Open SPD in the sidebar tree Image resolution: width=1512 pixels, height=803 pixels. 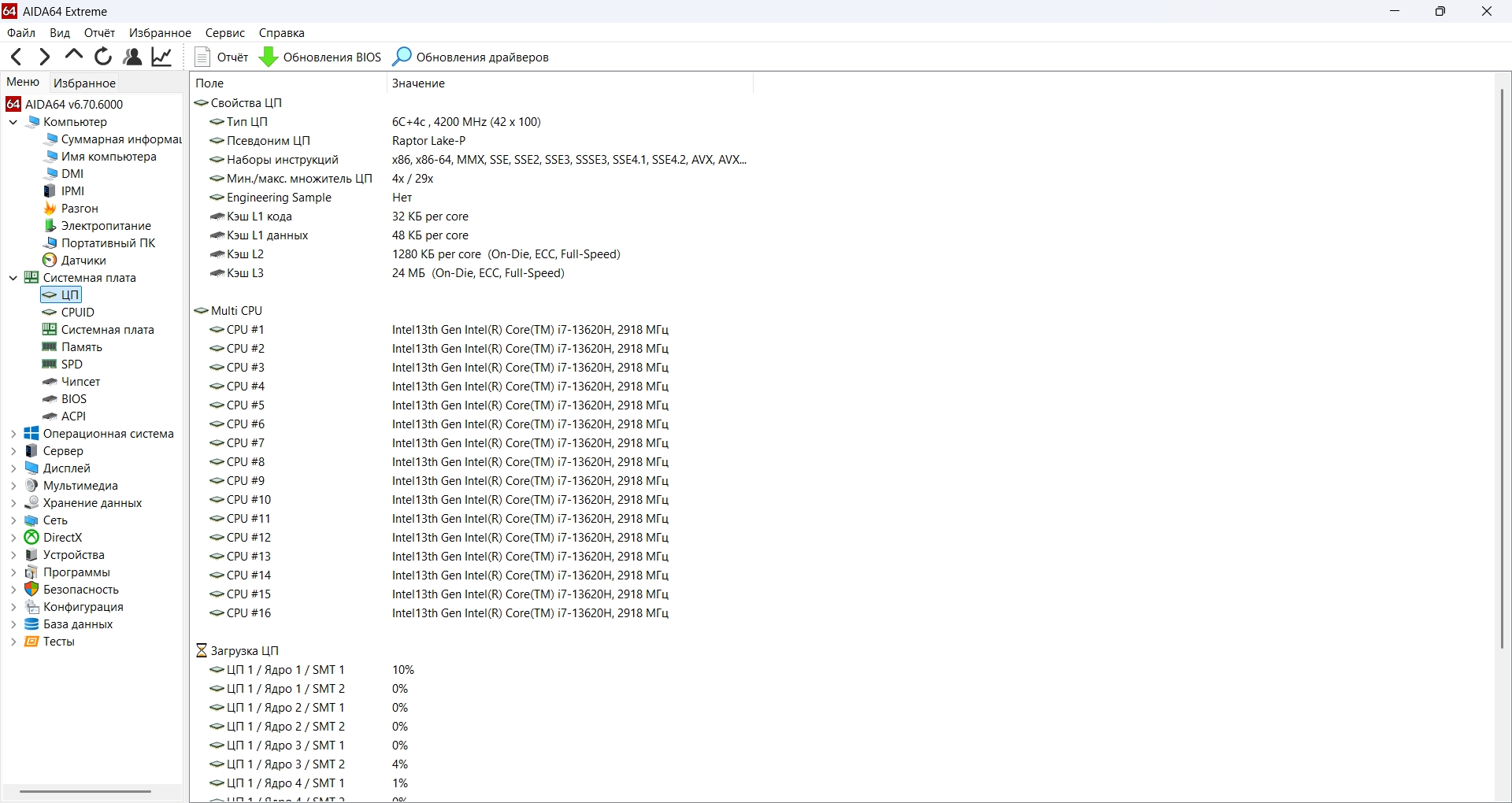[x=62, y=364]
